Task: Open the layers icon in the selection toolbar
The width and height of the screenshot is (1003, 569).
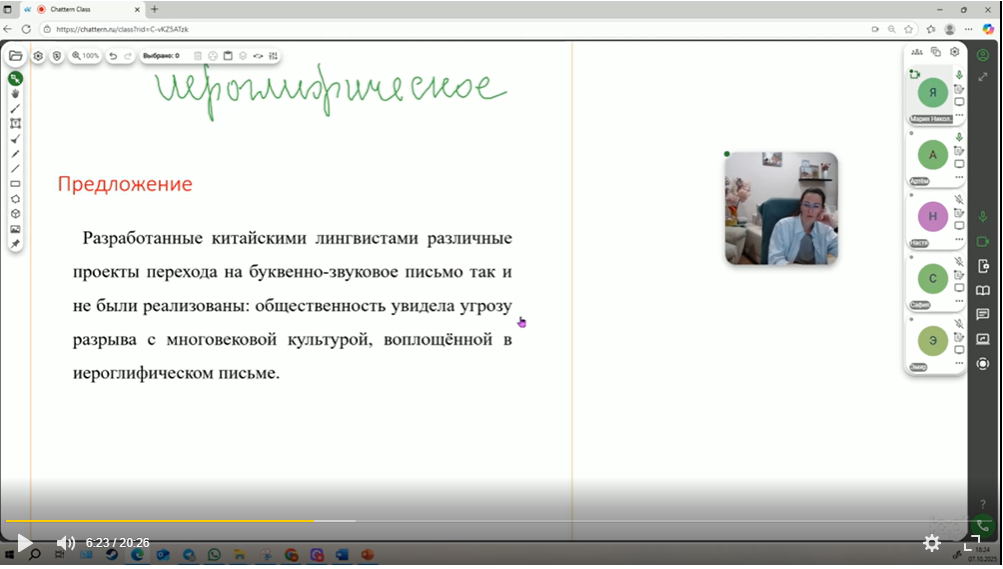Action: tap(243, 56)
